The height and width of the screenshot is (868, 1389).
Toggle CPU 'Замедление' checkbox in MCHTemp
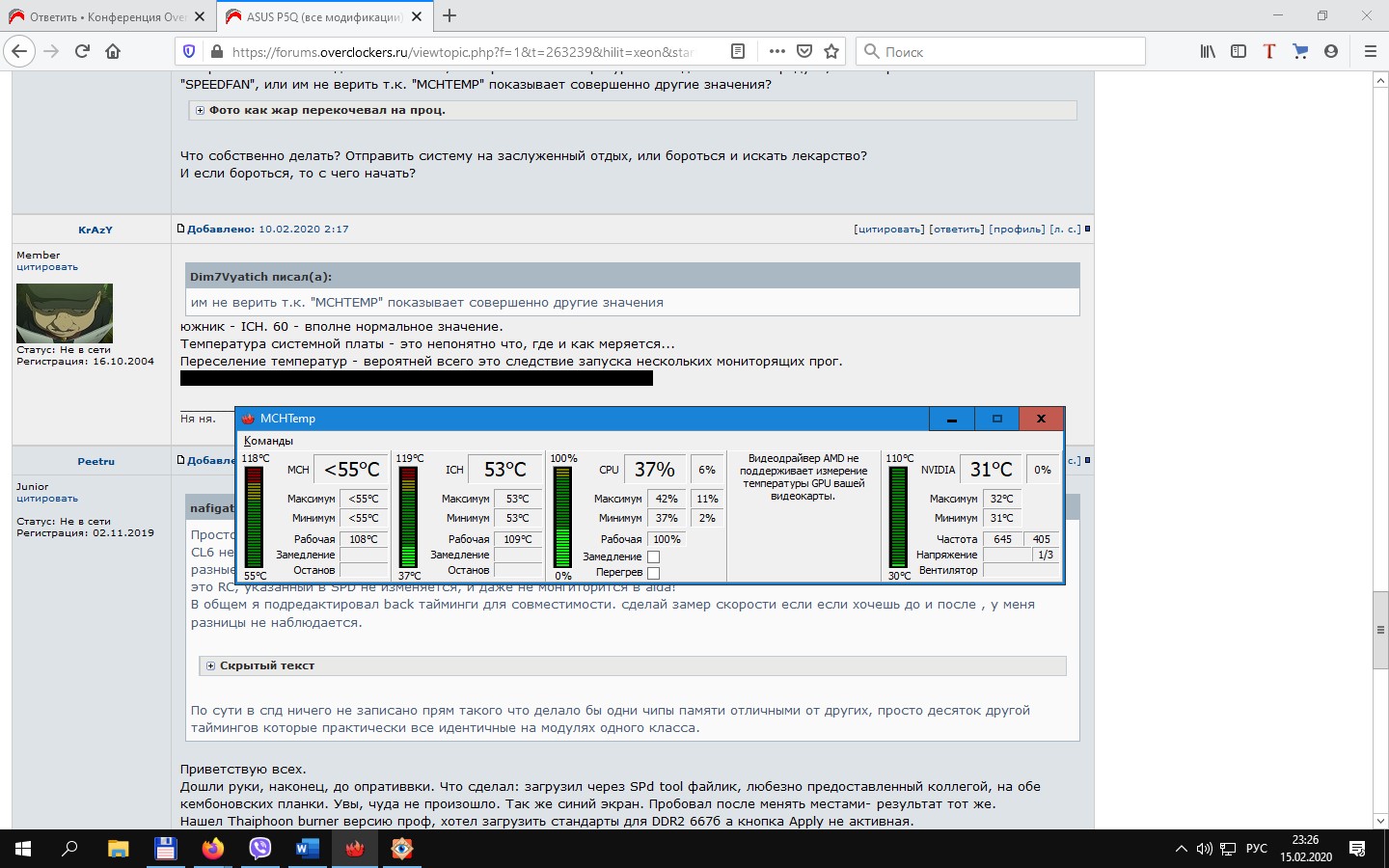coord(653,556)
